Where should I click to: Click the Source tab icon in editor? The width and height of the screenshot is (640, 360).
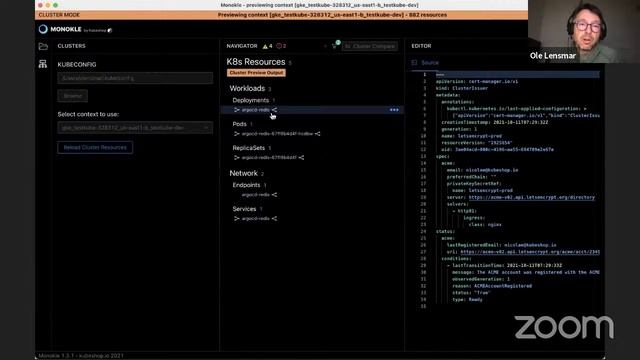[414, 62]
